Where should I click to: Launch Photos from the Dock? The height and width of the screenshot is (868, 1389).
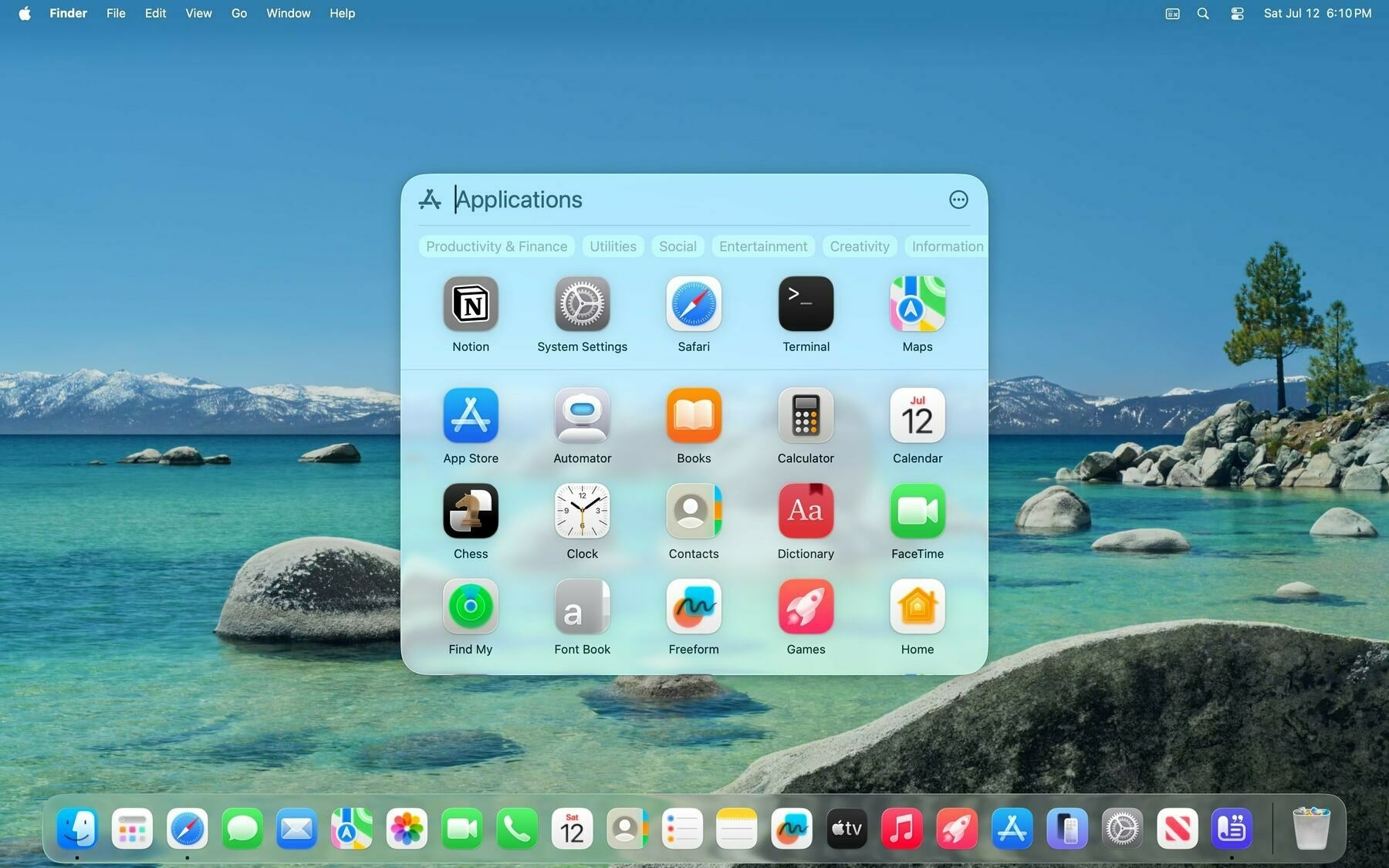tap(407, 829)
